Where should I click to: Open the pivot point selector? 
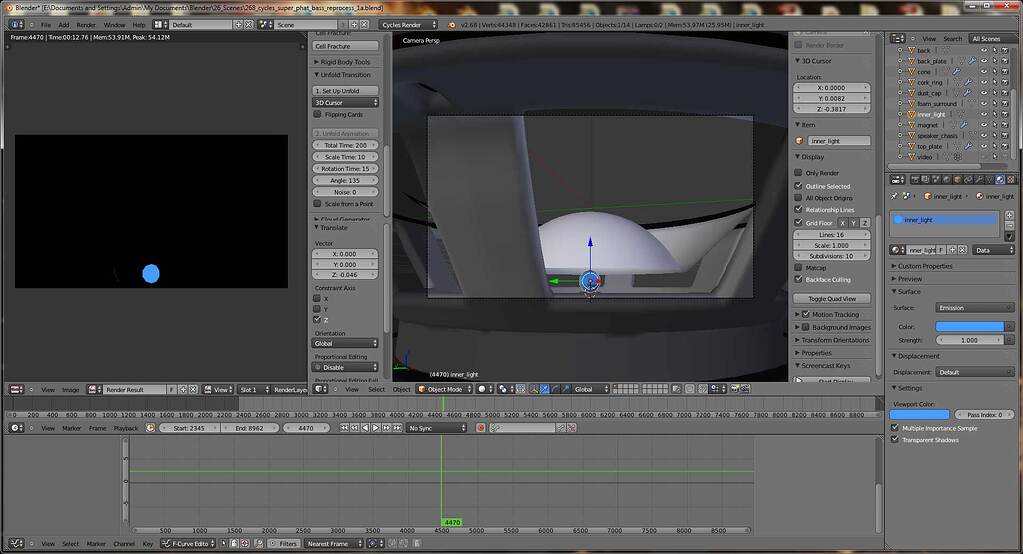504,389
